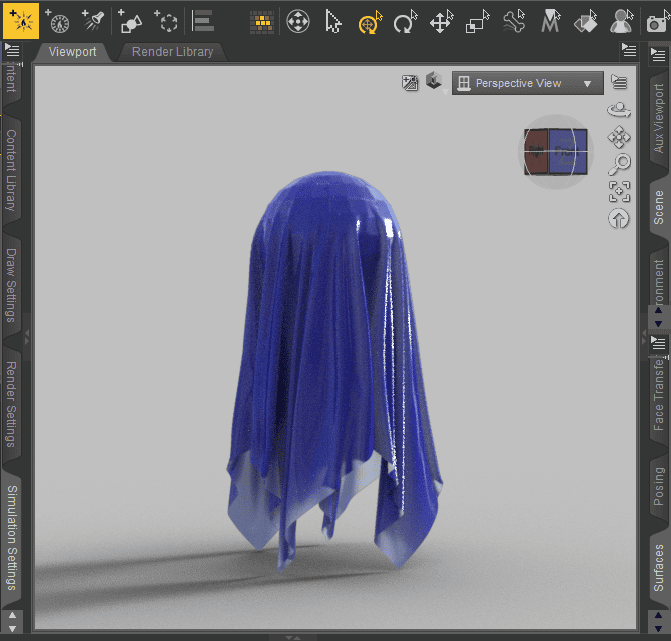
Task: Select the Region Navigator figure tool
Action: [622, 22]
